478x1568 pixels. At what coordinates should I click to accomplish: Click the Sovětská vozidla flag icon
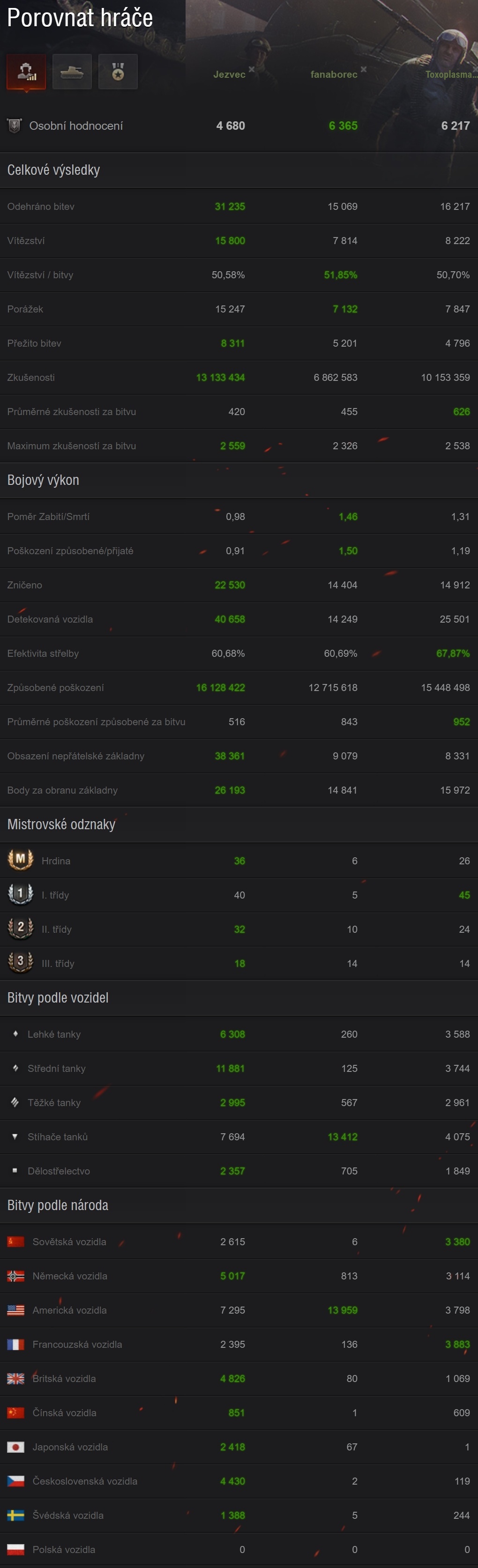pos(16,1242)
